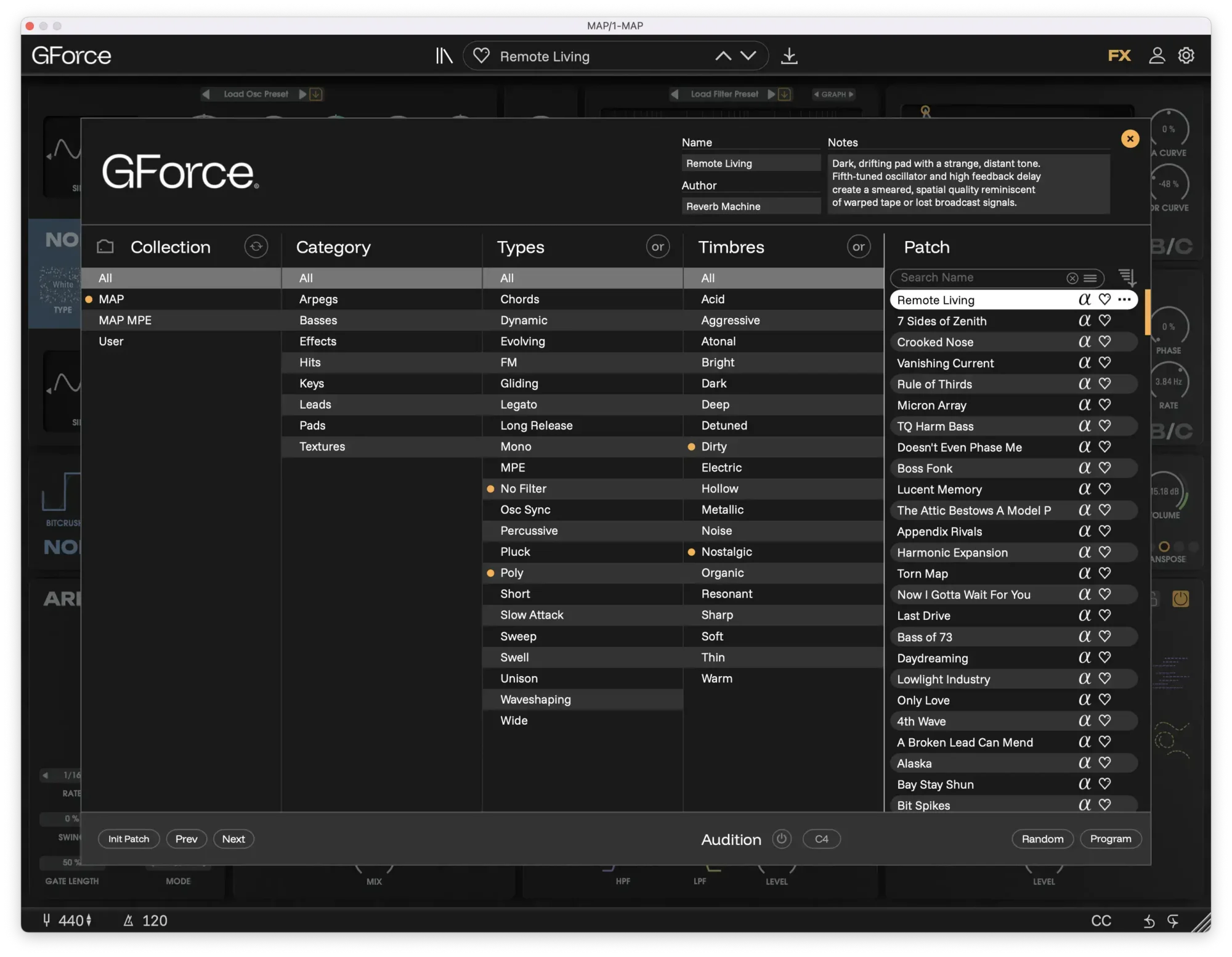
Task: Click the Prev button
Action: 186,839
